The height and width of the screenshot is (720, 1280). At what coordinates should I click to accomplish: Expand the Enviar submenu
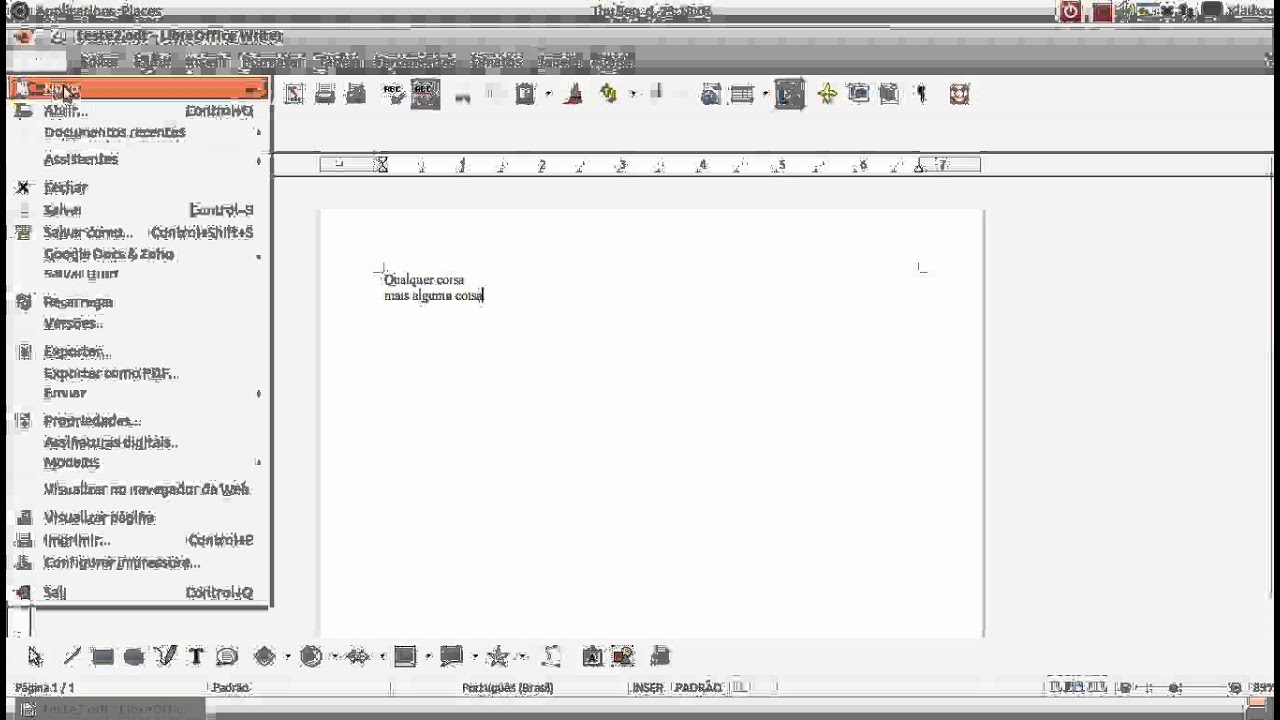[139, 393]
